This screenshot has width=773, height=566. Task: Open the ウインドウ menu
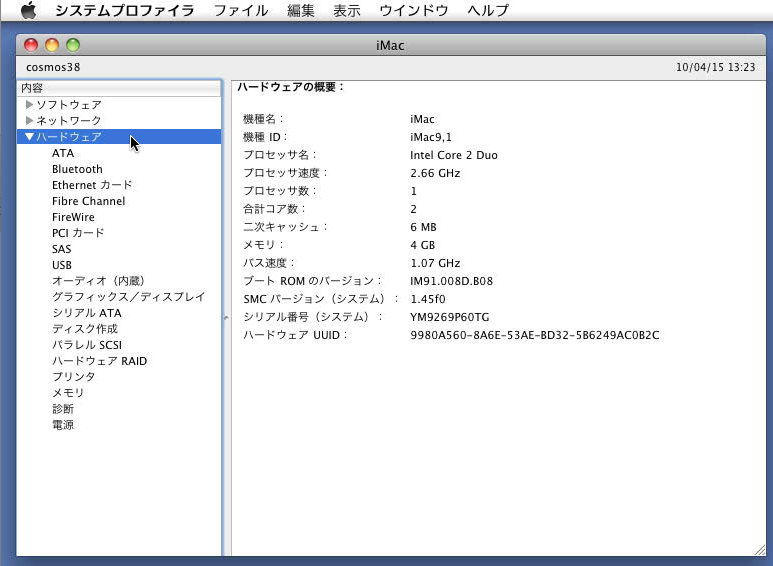point(413,11)
